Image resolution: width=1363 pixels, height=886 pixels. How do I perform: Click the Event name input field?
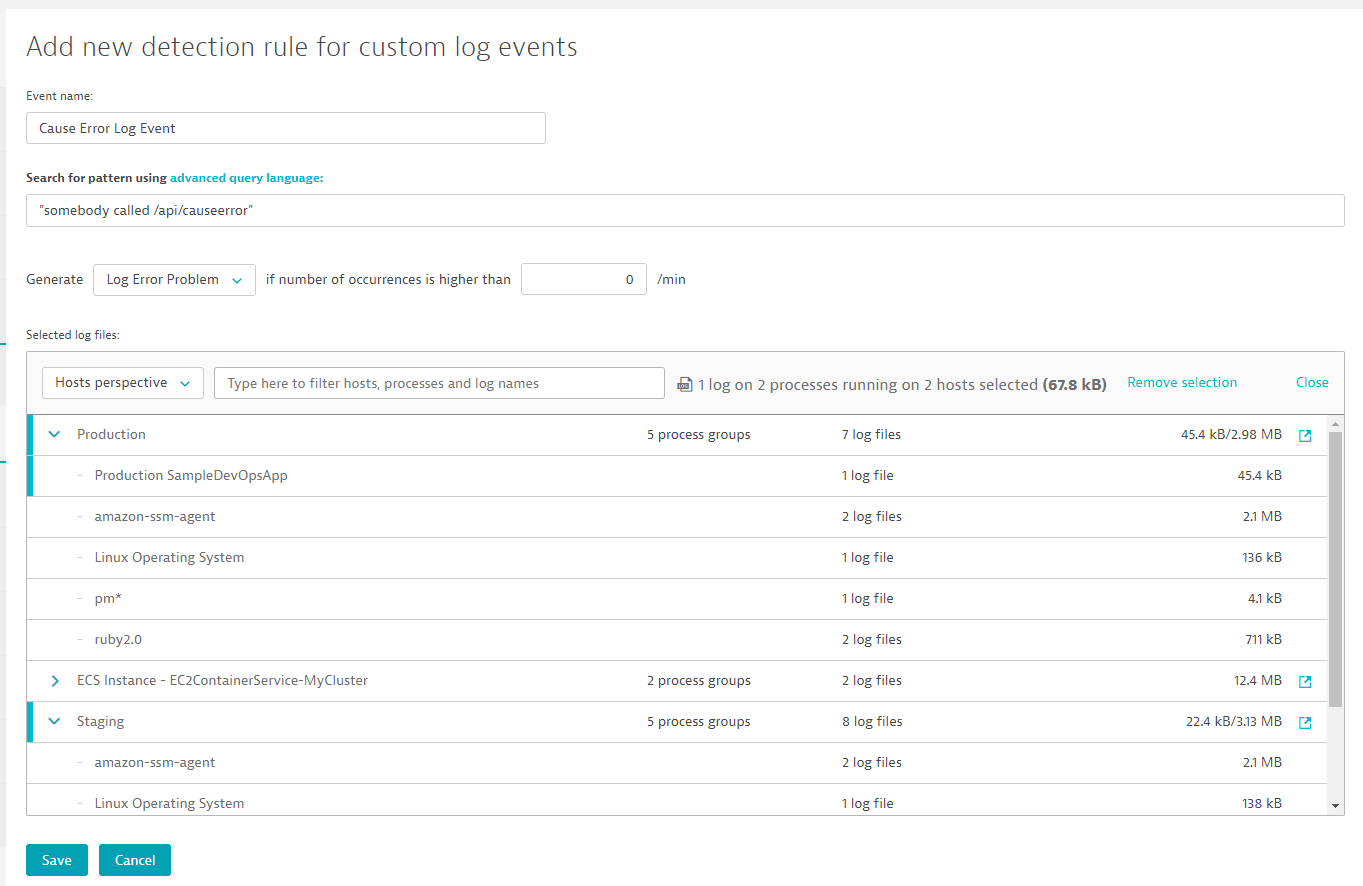pyautogui.click(x=286, y=128)
